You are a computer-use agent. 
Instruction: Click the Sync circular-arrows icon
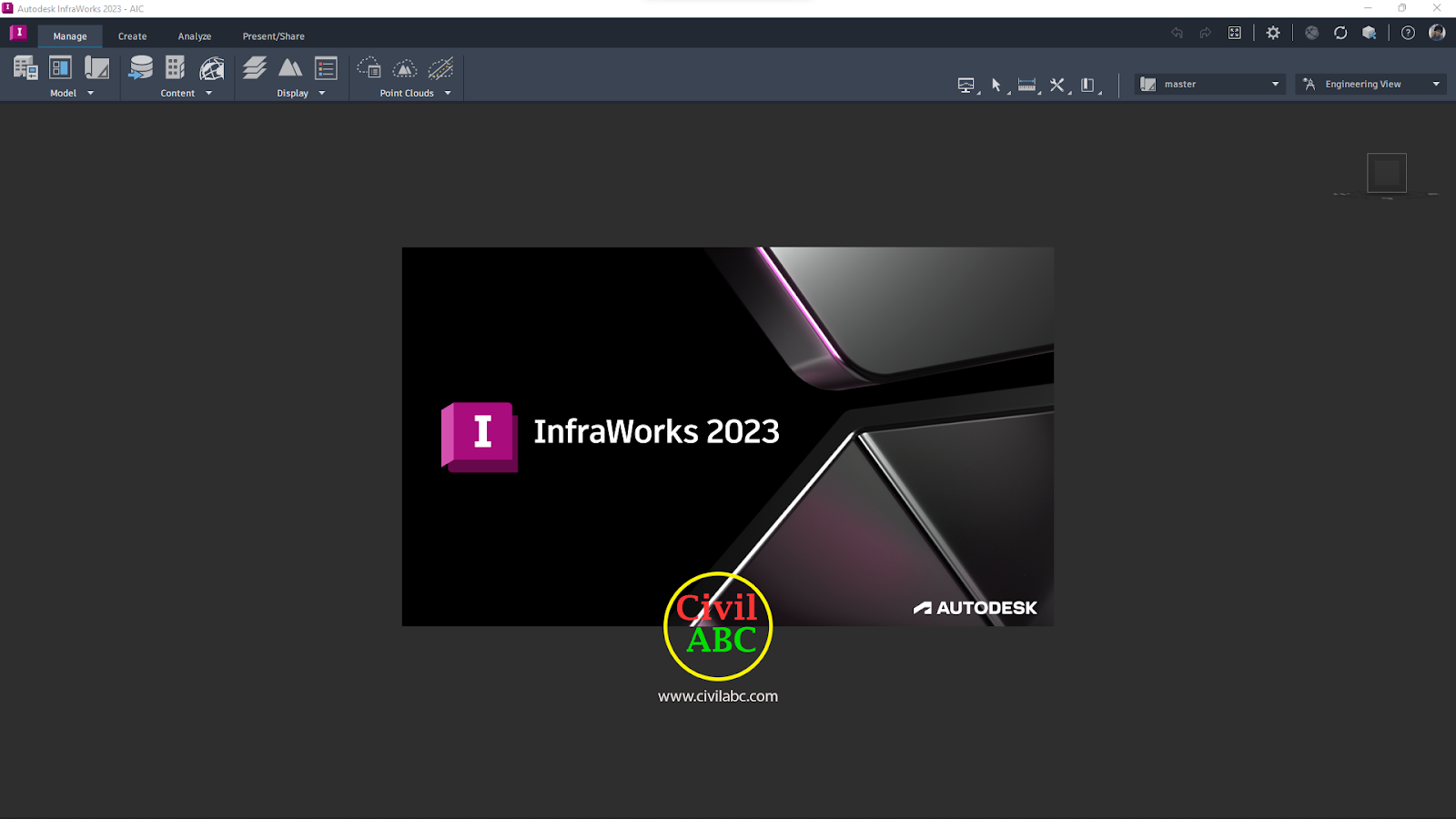coord(1340,33)
